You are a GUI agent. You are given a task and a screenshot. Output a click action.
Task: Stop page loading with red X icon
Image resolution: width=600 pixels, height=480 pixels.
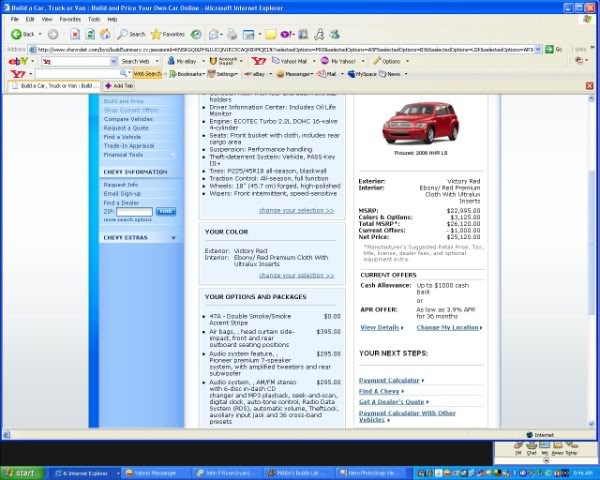click(x=75, y=34)
